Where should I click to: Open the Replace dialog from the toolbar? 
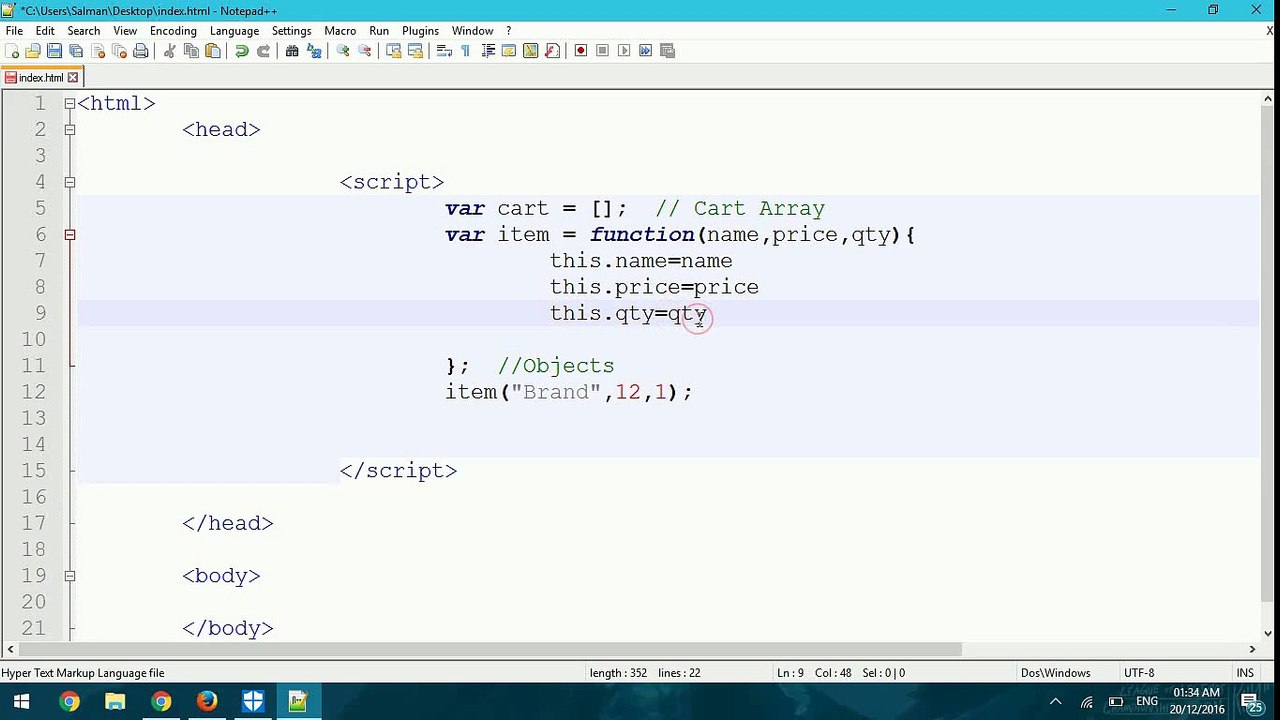pyautogui.click(x=314, y=51)
